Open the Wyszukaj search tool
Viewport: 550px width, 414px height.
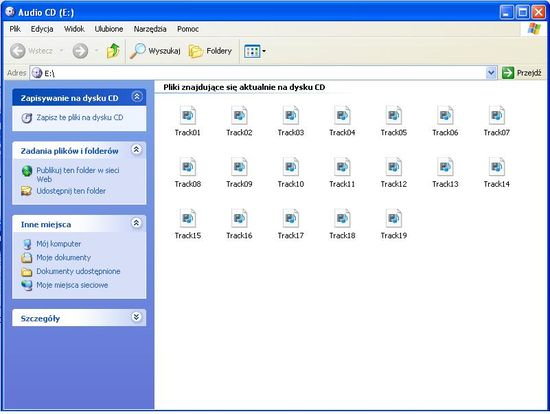(x=155, y=51)
